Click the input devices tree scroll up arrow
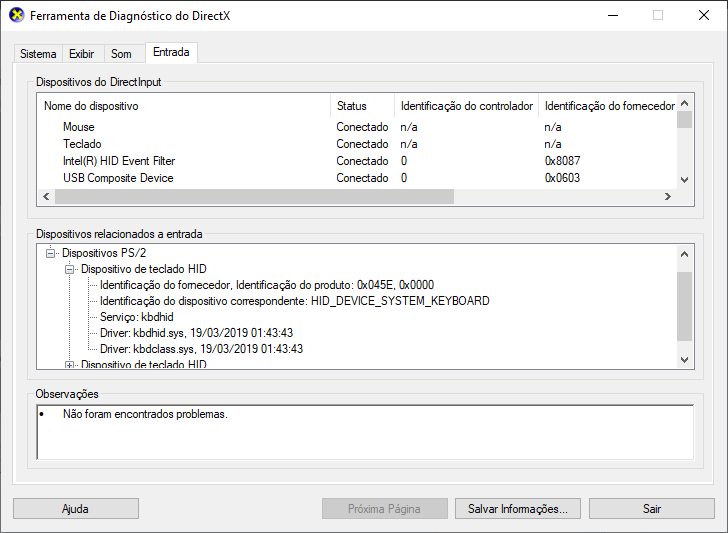The height and width of the screenshot is (533, 728). [x=684, y=254]
